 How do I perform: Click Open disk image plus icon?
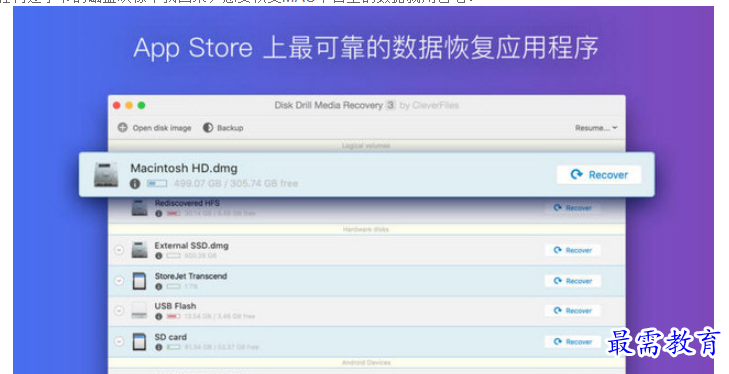click(122, 127)
